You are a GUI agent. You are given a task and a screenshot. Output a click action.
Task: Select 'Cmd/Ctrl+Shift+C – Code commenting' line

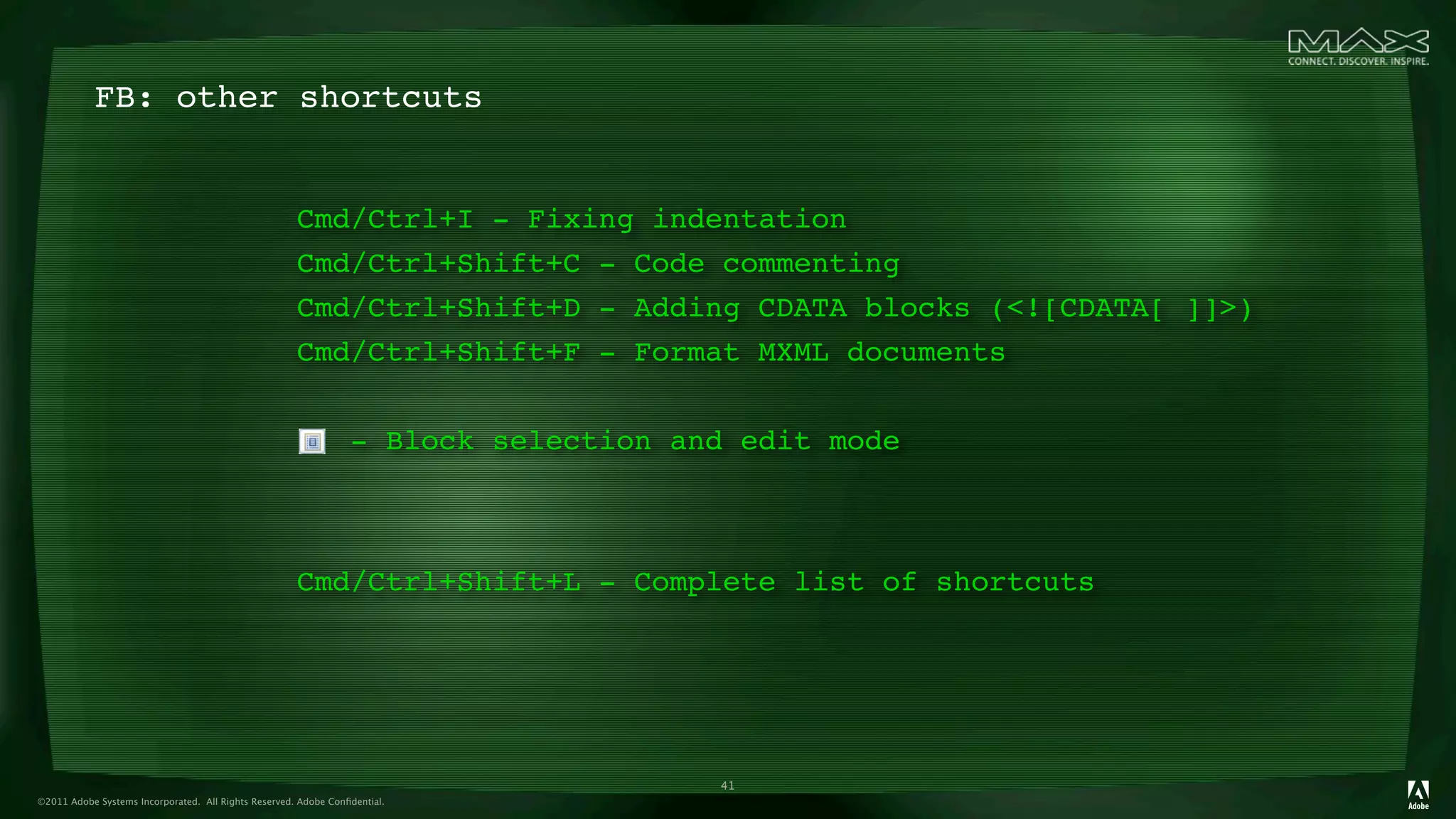(598, 264)
